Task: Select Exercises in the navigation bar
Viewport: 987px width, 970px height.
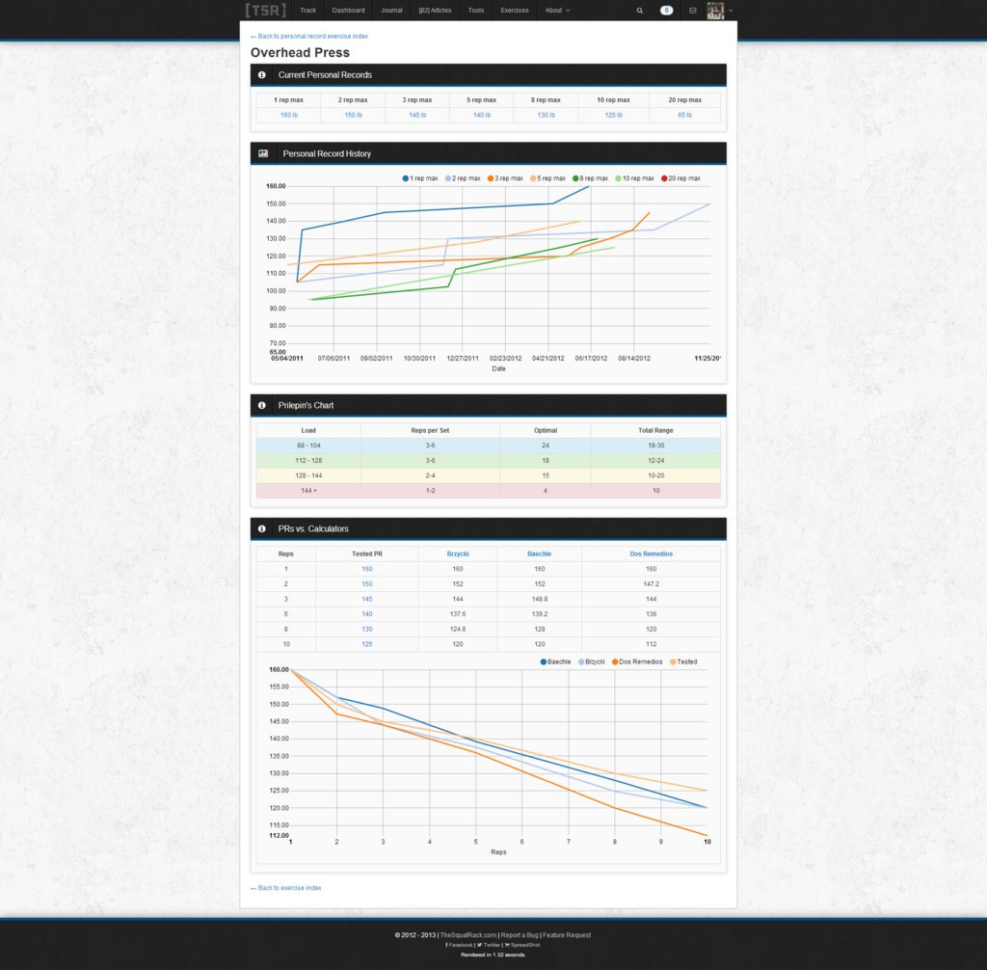Action: [514, 10]
